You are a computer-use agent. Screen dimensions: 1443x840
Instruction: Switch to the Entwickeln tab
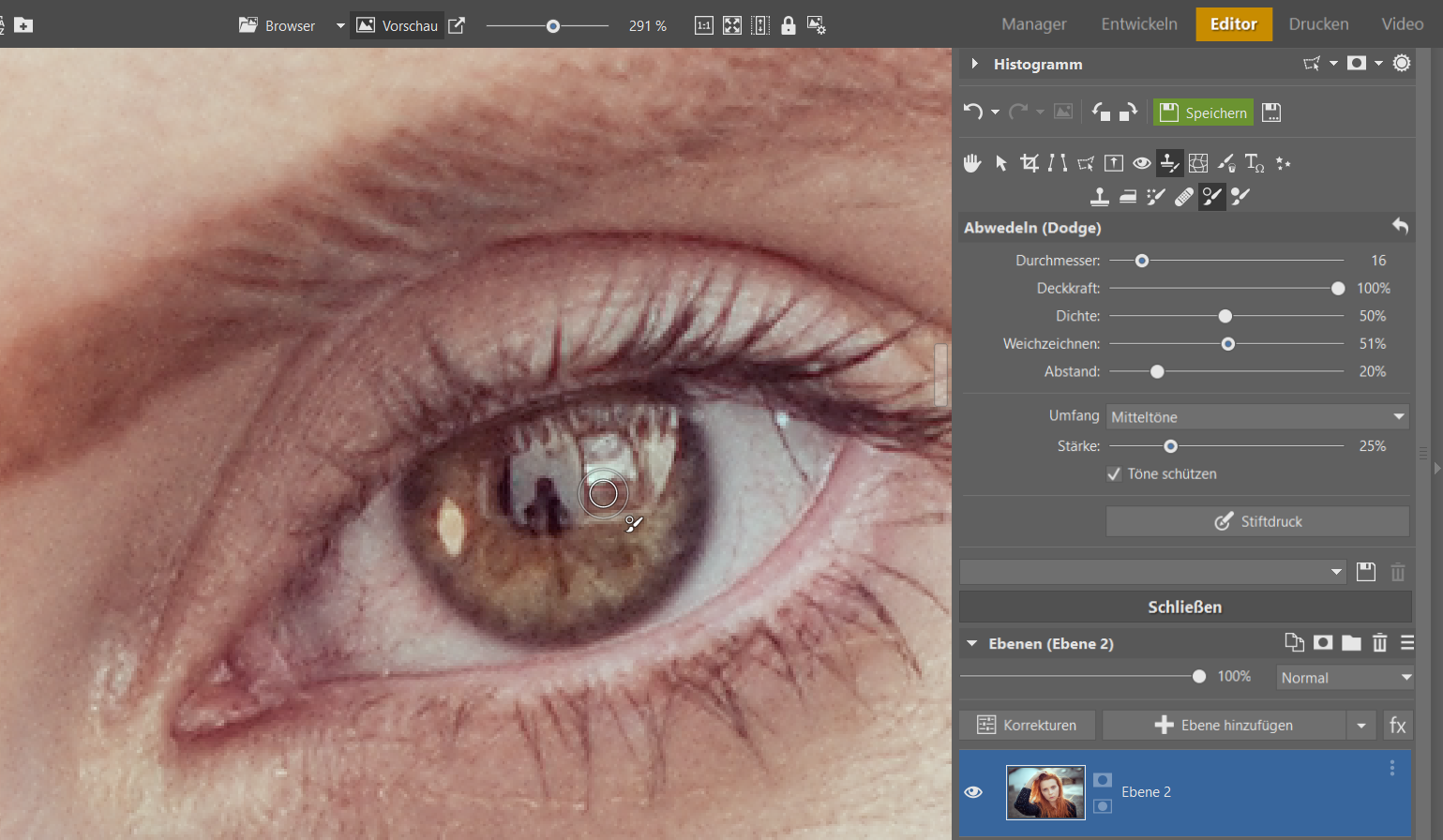click(1139, 24)
